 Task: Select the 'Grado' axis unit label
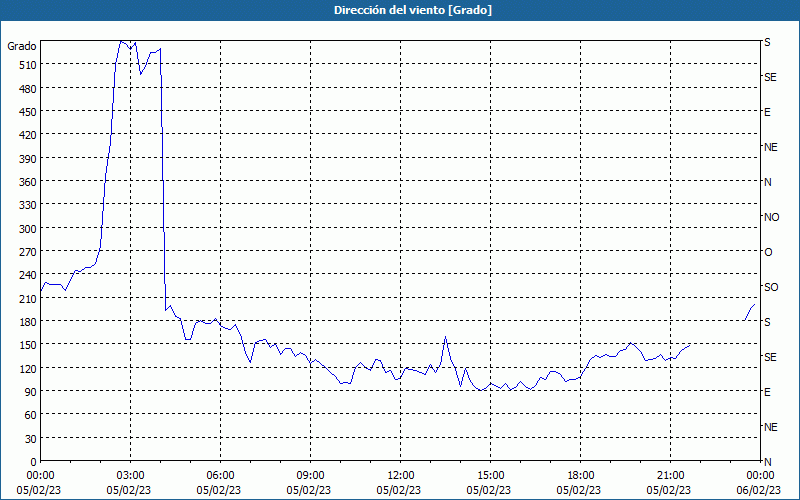[x=22, y=46]
